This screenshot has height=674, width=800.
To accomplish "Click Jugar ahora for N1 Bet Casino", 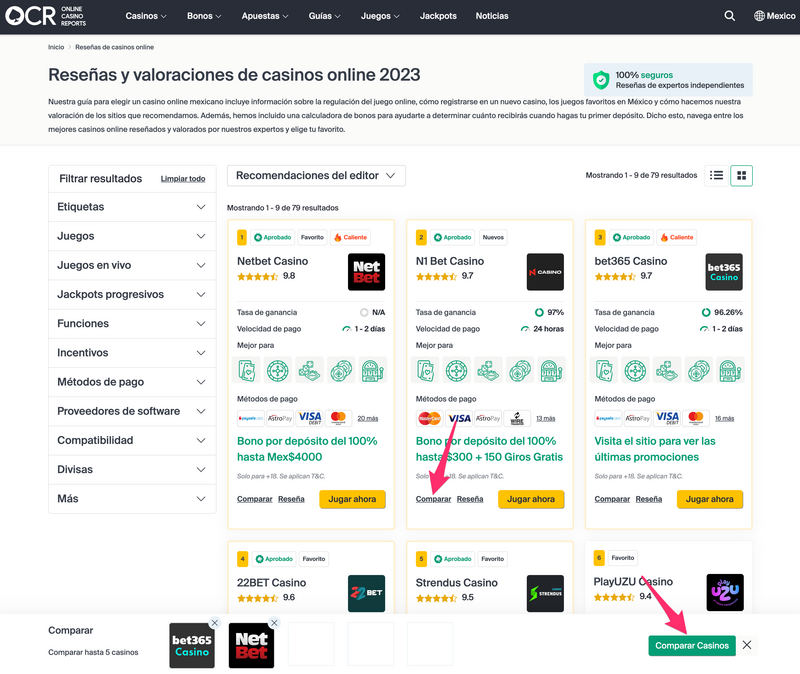I will (531, 499).
